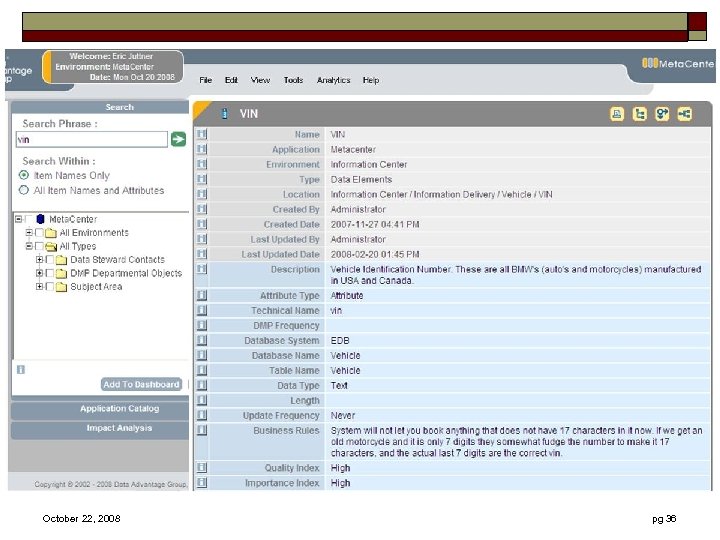Screen dimensions: 720x540
Task: Select Item Names Only radio button
Action: click(x=23, y=175)
